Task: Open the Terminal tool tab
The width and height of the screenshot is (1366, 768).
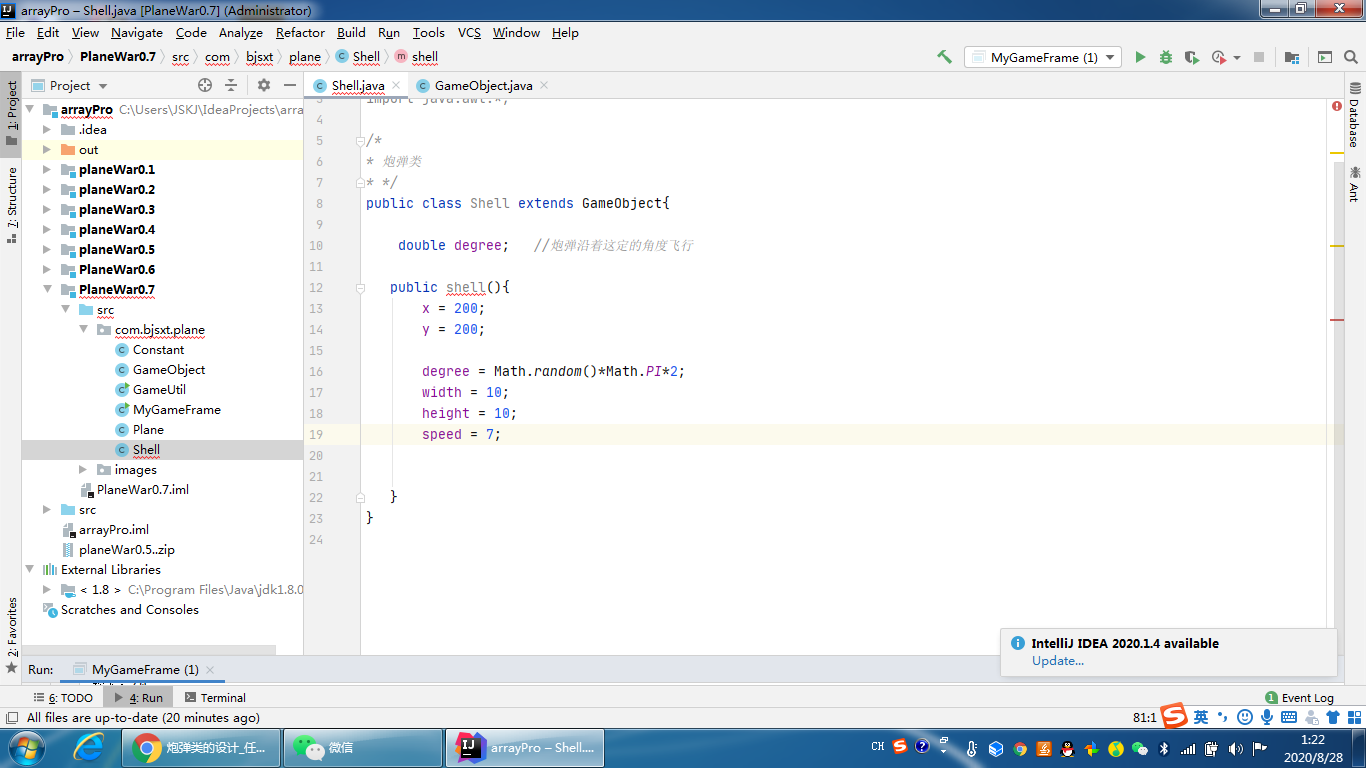Action: coord(214,697)
